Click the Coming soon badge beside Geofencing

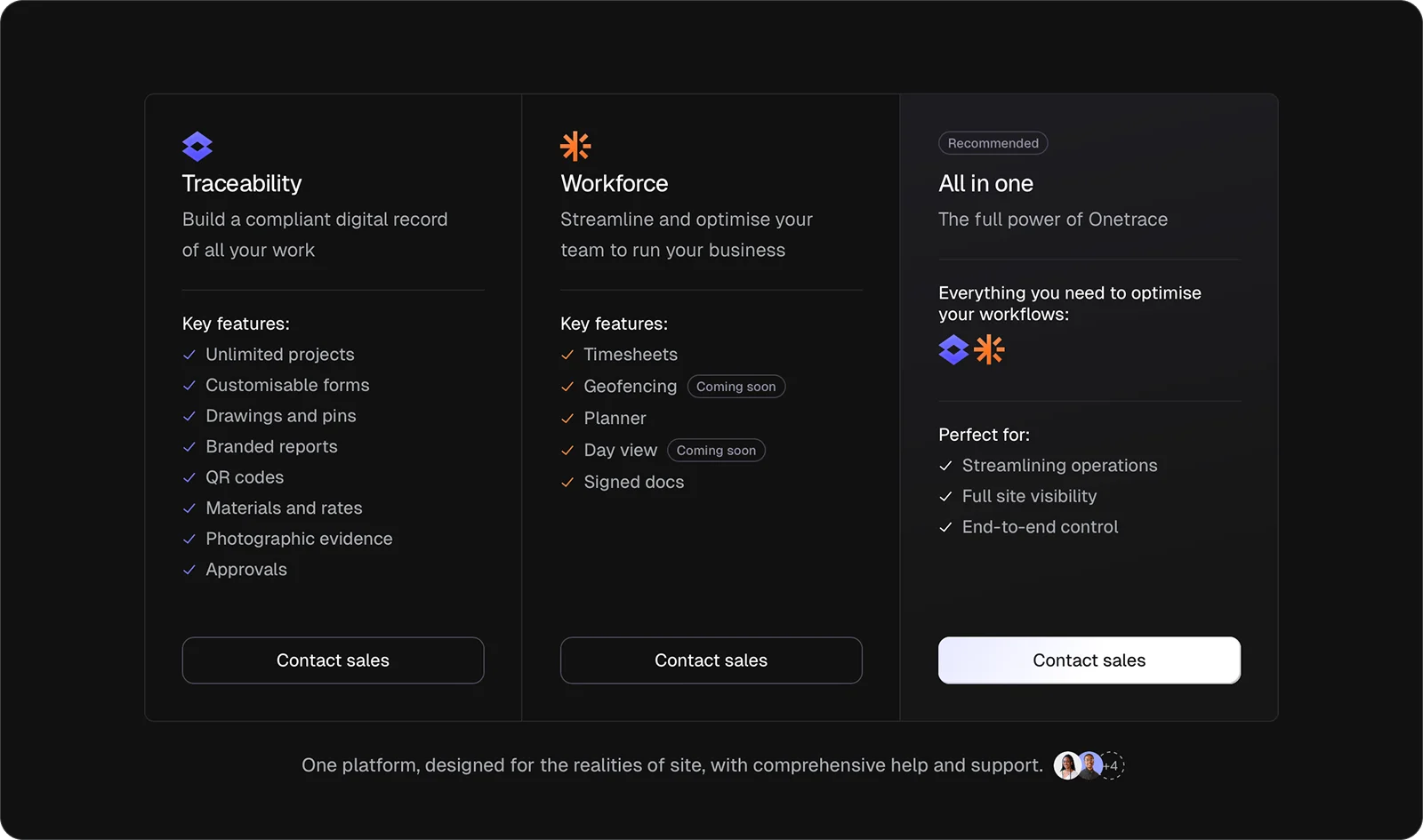[x=736, y=386]
